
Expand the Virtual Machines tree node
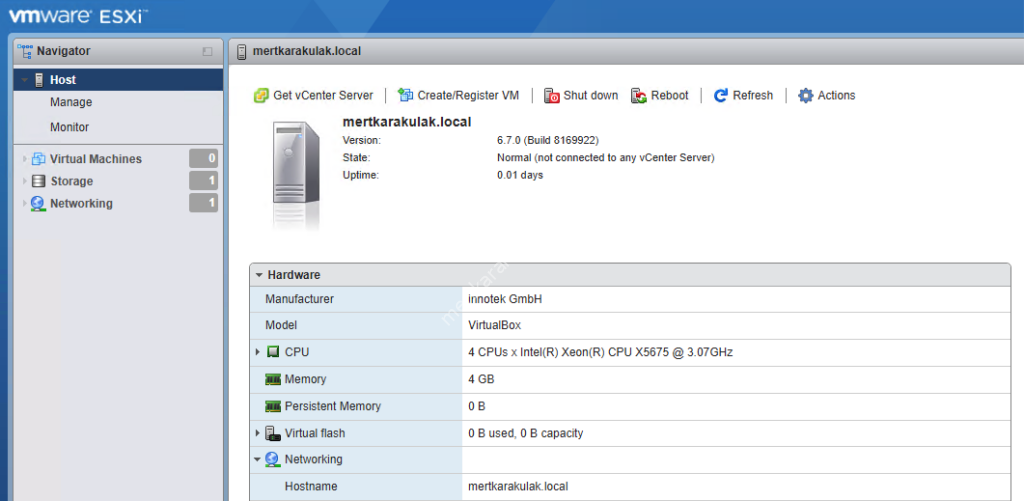(x=25, y=159)
